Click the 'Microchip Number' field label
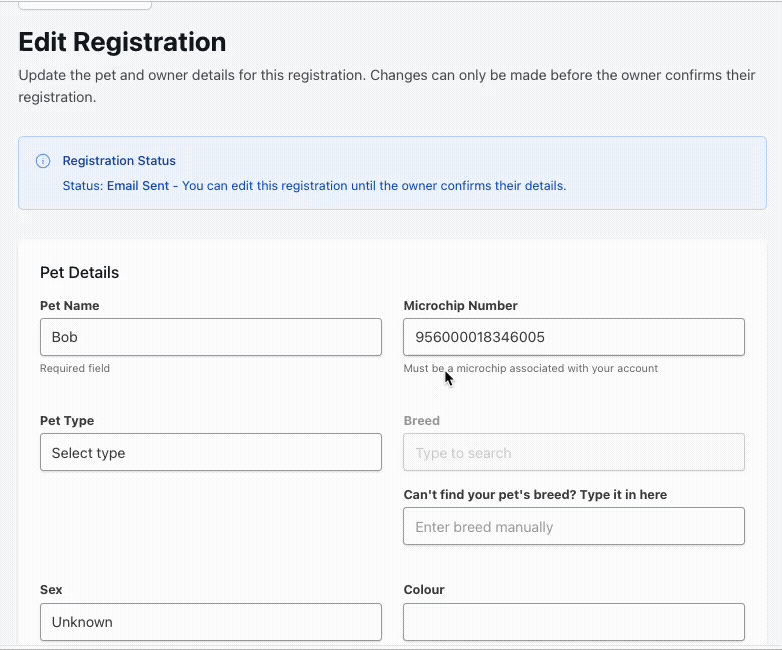Screen dimensions: 782x650 click(x=460, y=306)
